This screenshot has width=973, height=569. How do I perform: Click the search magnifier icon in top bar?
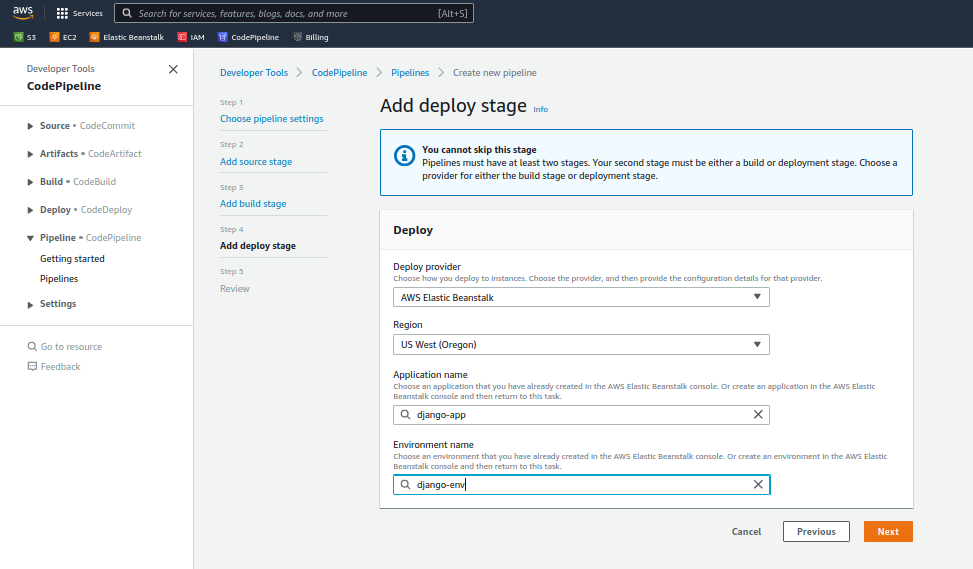(x=127, y=13)
